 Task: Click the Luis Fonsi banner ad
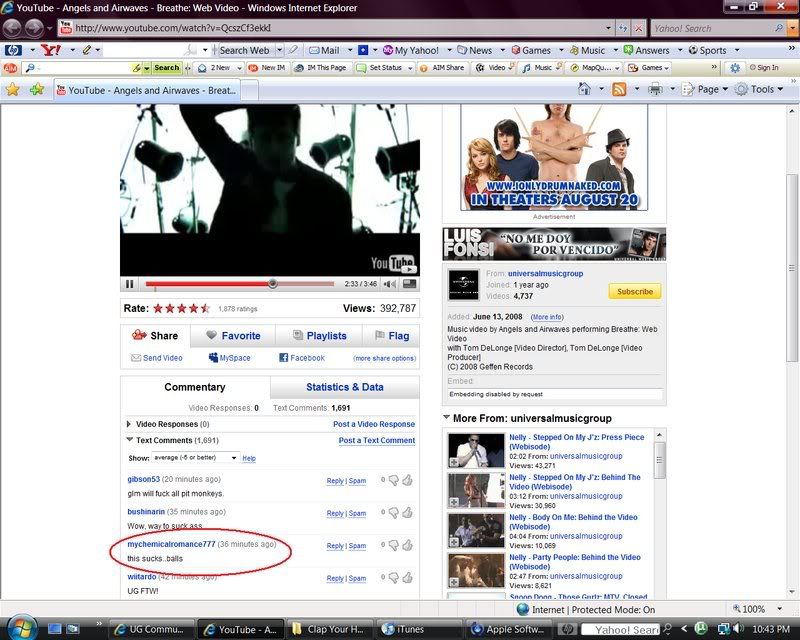[x=554, y=244]
